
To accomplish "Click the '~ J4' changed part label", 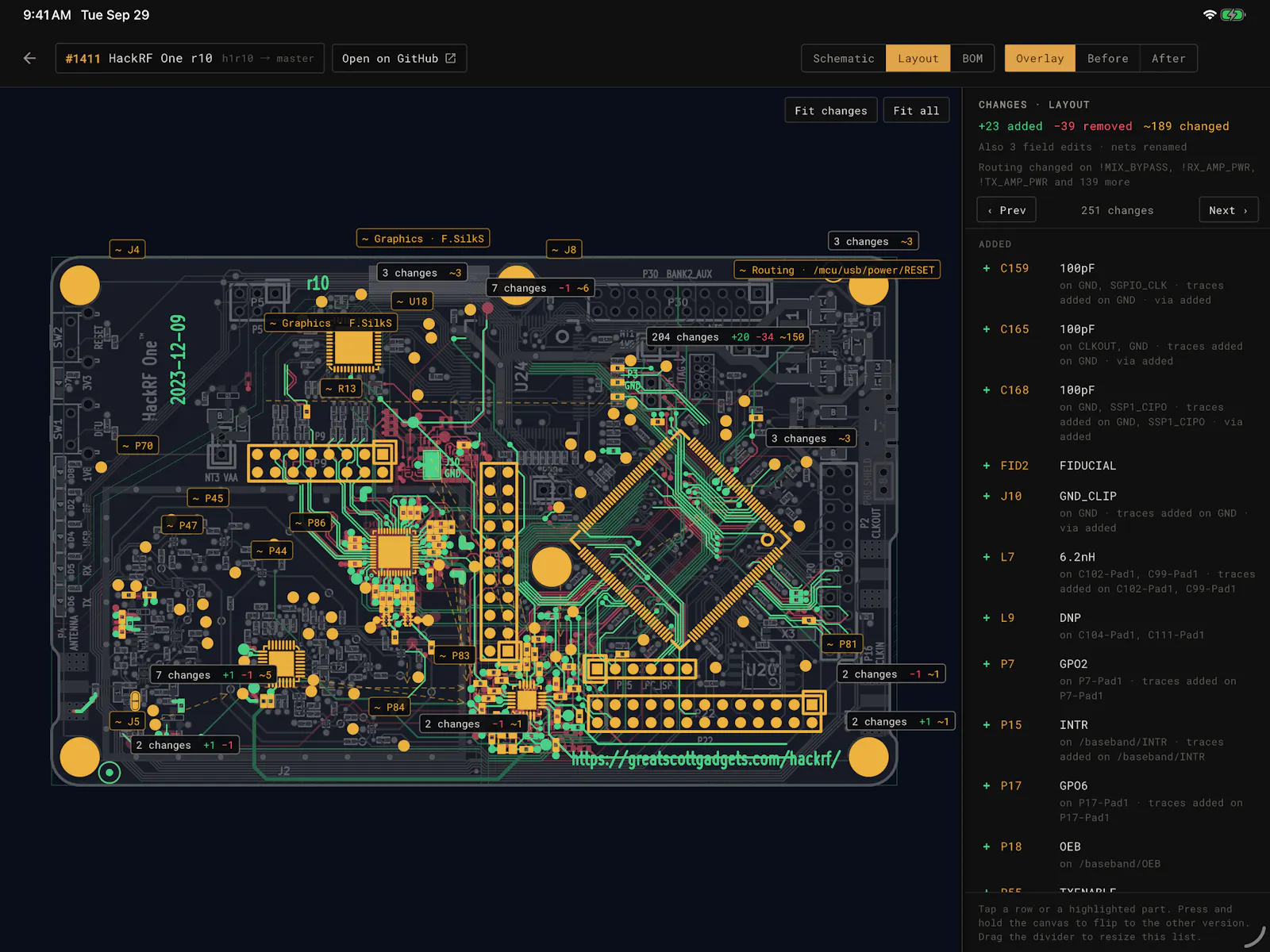I will coord(127,249).
